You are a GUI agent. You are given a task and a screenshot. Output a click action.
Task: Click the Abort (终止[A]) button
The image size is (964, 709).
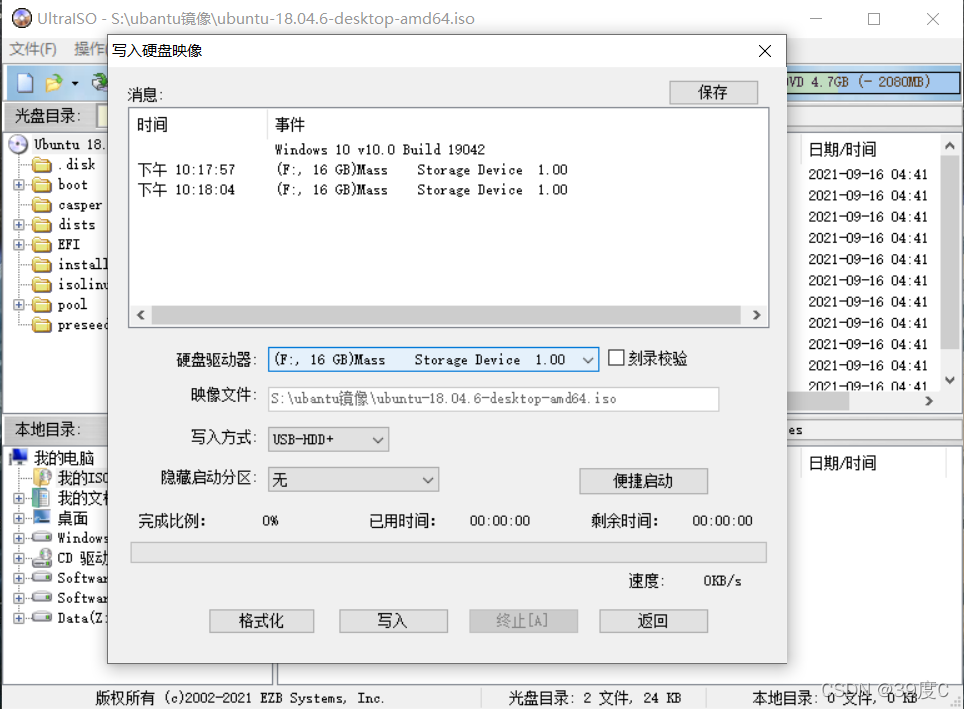[x=523, y=621]
